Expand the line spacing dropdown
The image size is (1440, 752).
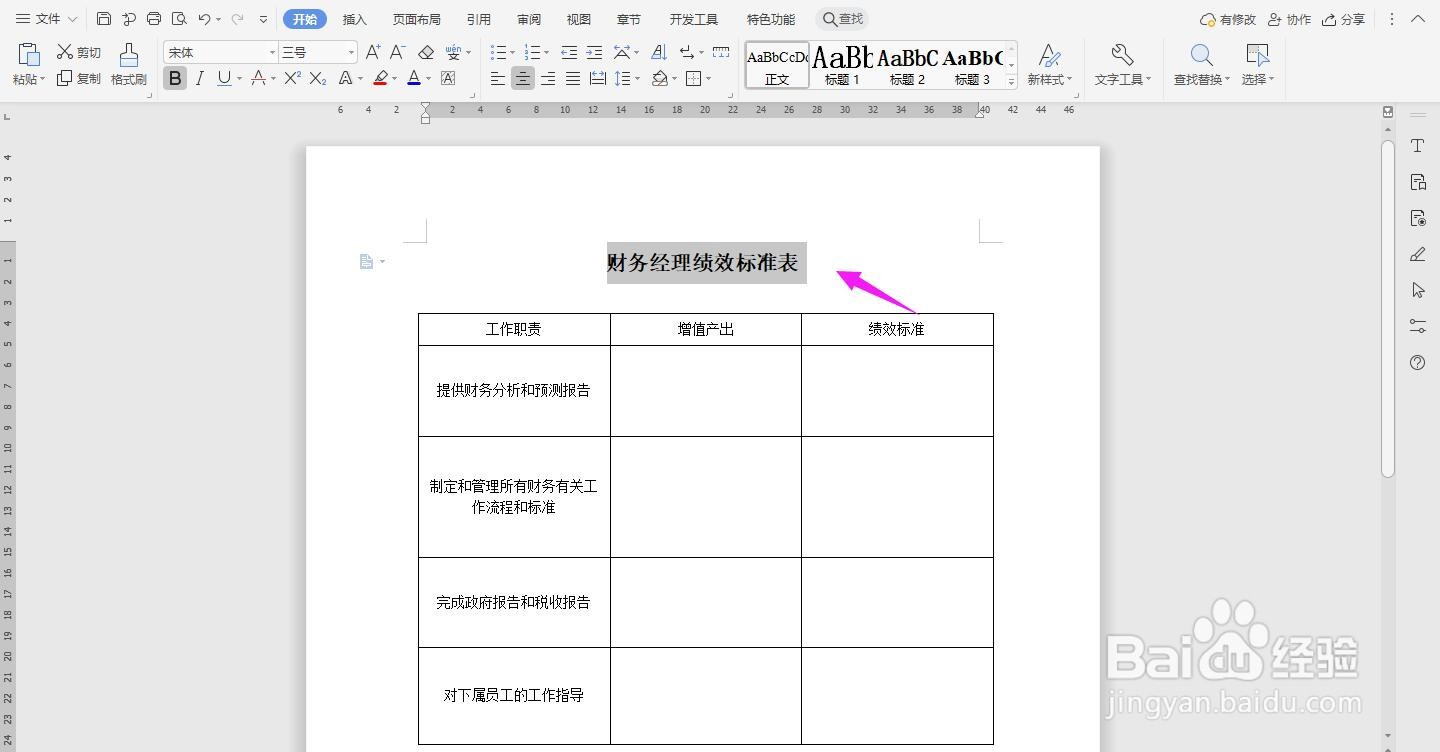(638, 78)
